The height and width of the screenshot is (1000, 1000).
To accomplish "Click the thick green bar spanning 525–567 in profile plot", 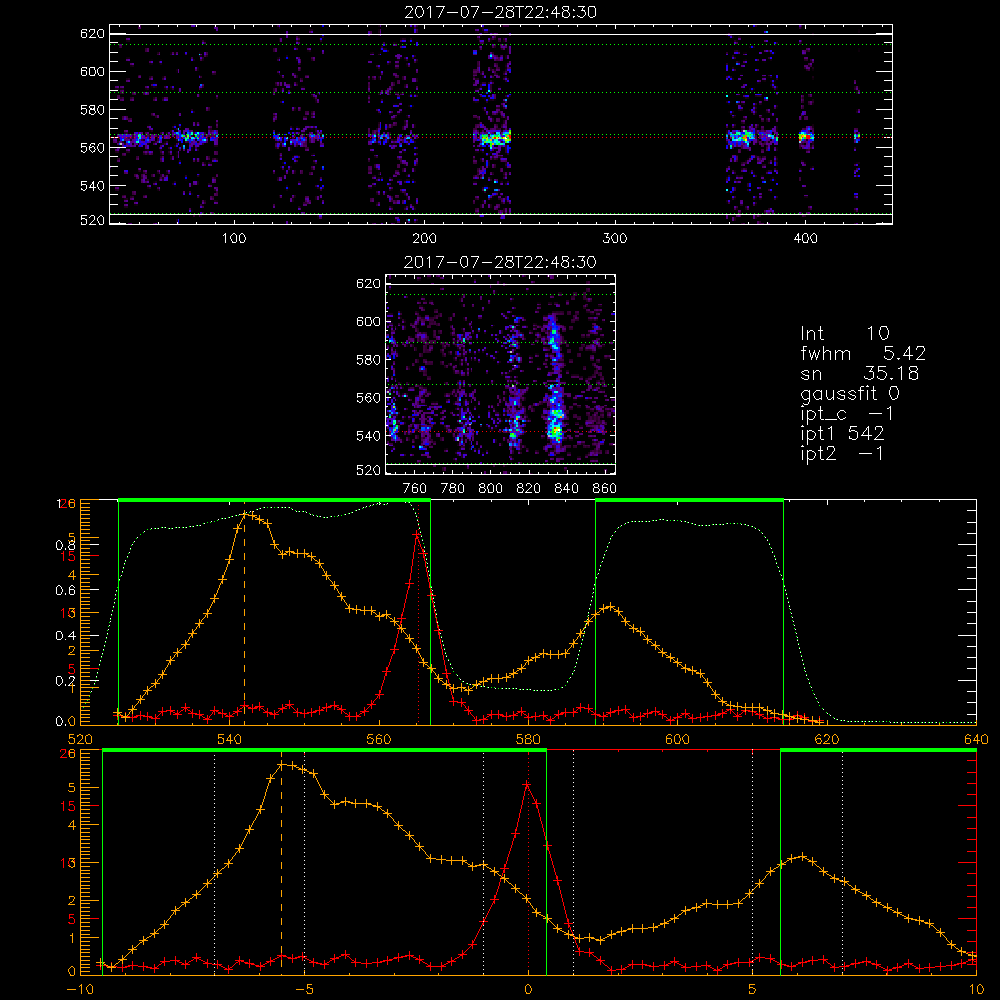I will [274, 501].
